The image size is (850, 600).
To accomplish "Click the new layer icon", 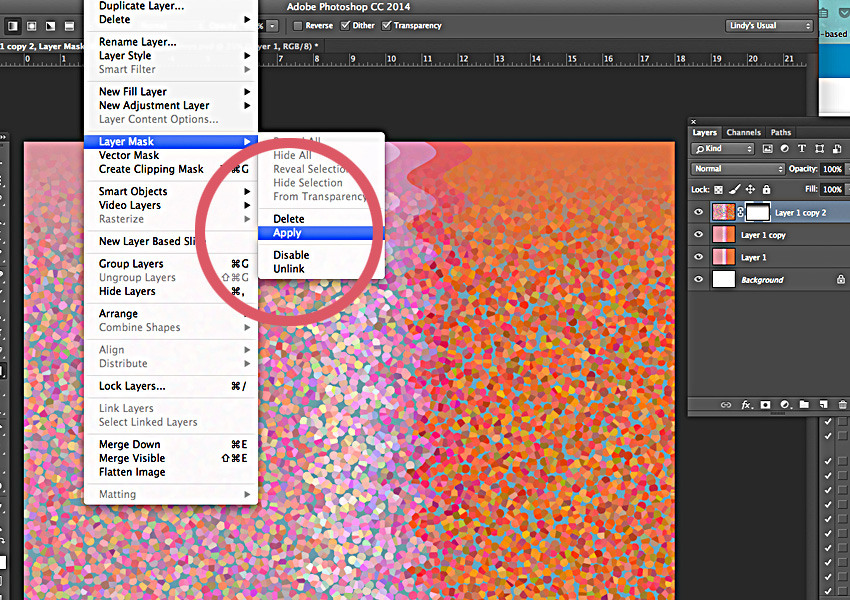I will [x=822, y=404].
